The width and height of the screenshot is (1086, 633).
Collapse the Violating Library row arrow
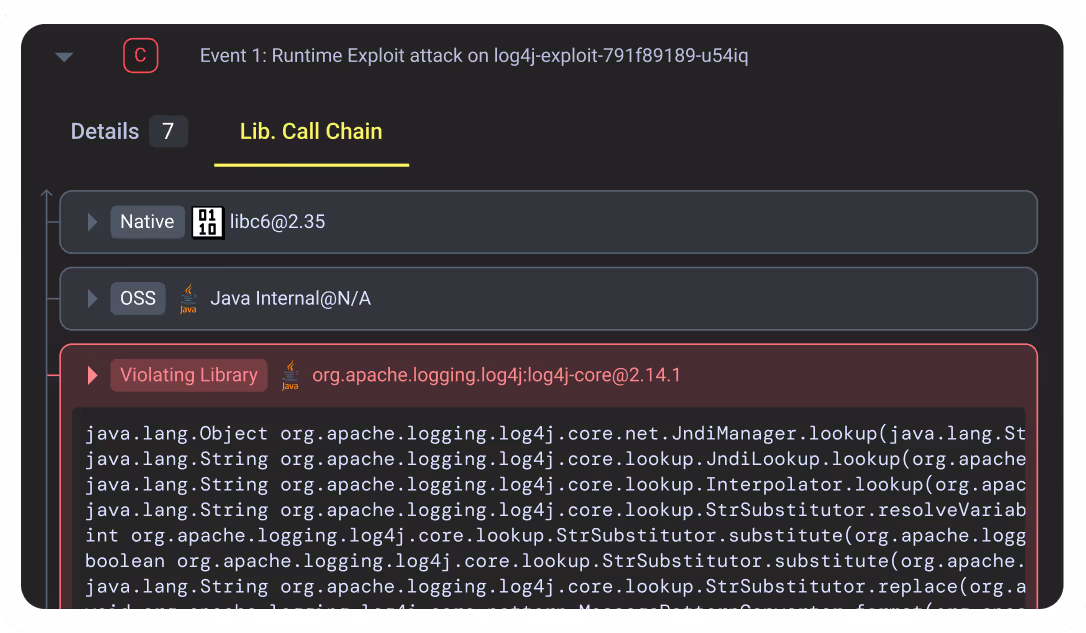(92, 375)
